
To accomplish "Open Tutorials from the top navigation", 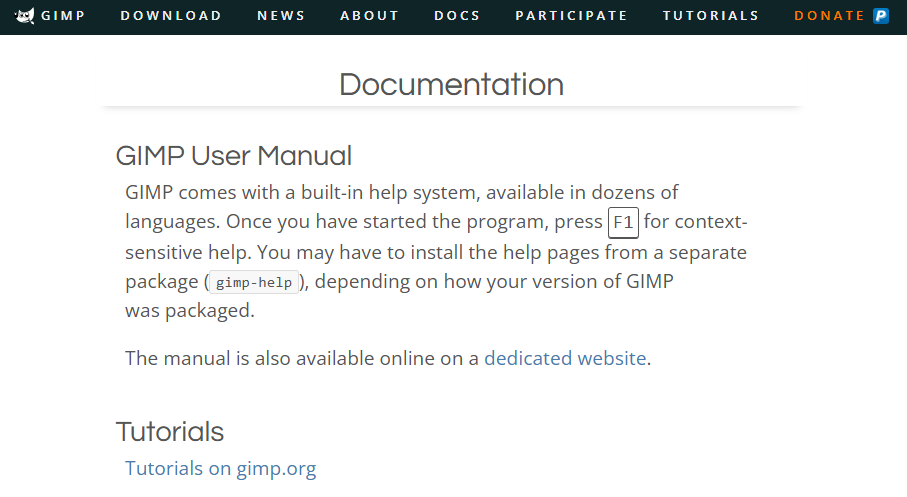I will [711, 16].
